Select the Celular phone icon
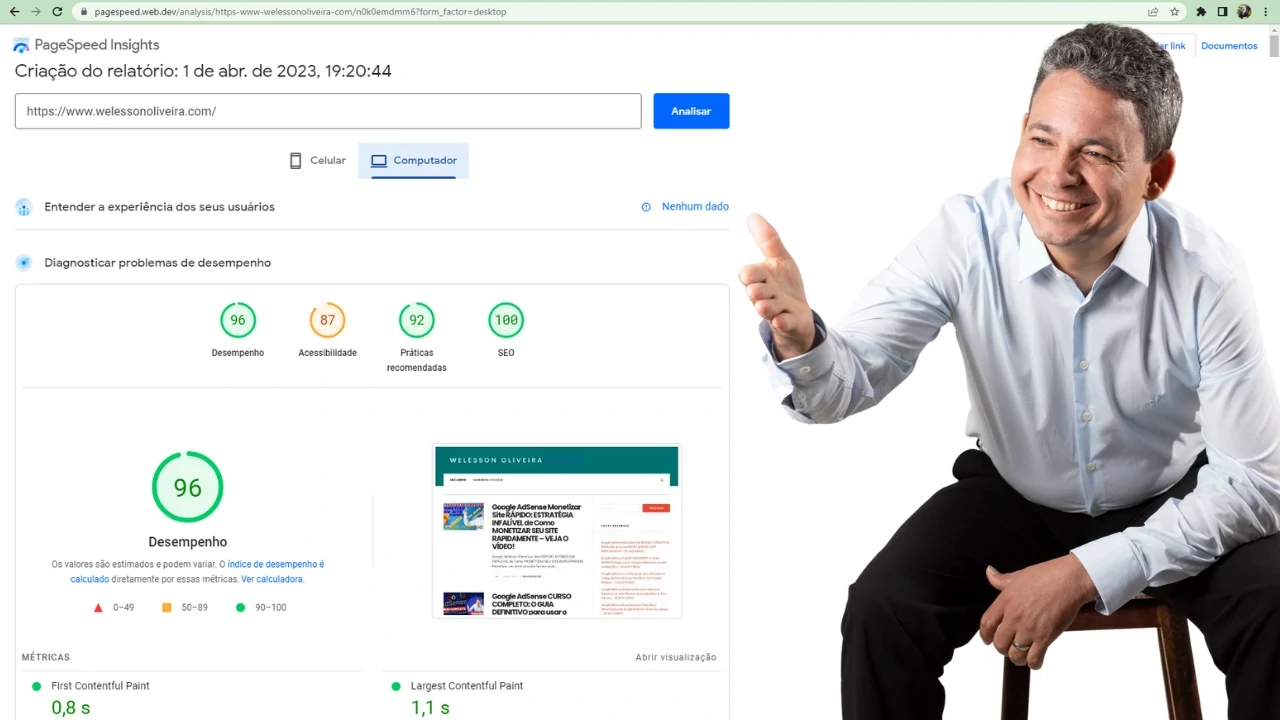The image size is (1280, 720). tap(296, 160)
